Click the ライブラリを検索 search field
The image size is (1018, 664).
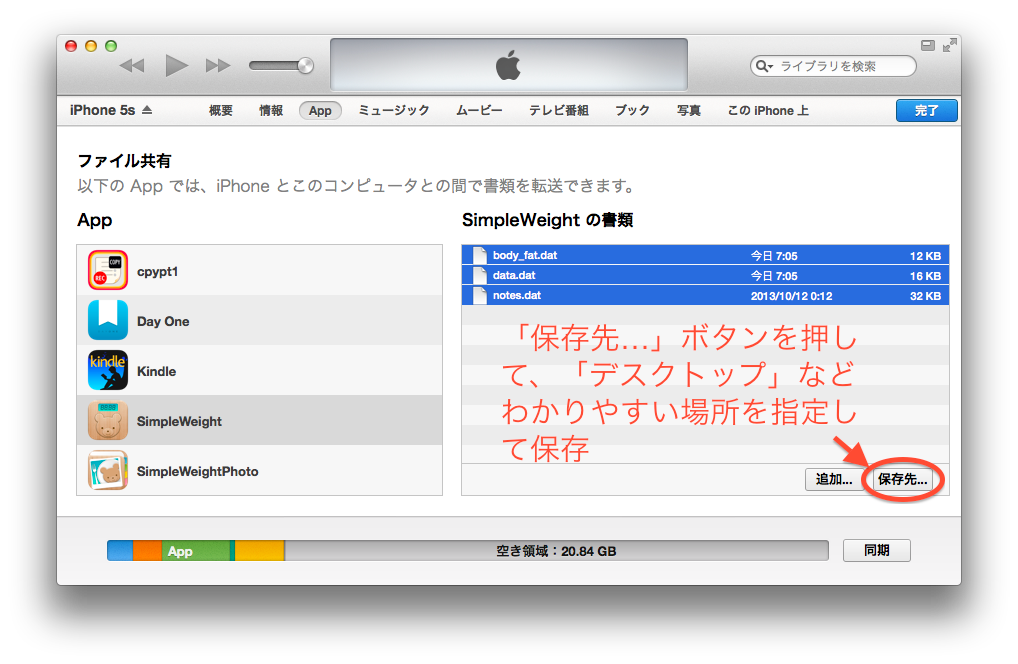(x=842, y=66)
